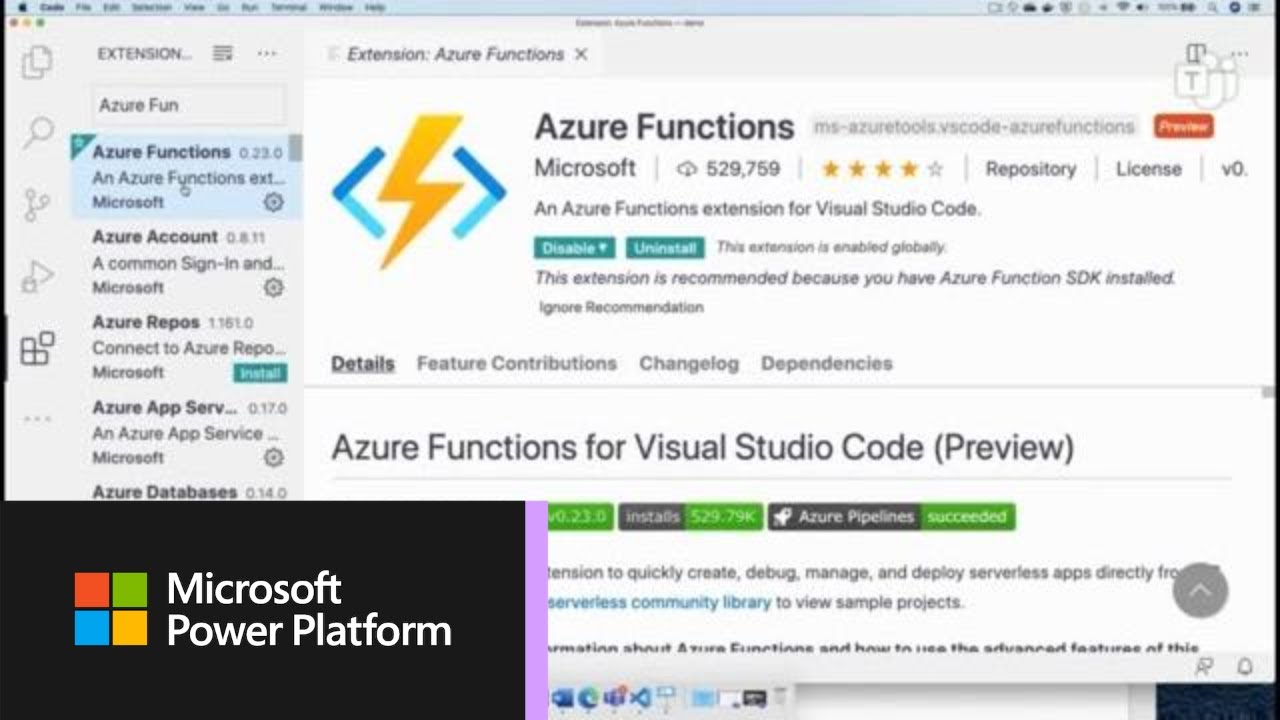Select Azure Account in the extension list
The height and width of the screenshot is (720, 1280).
coord(187,261)
